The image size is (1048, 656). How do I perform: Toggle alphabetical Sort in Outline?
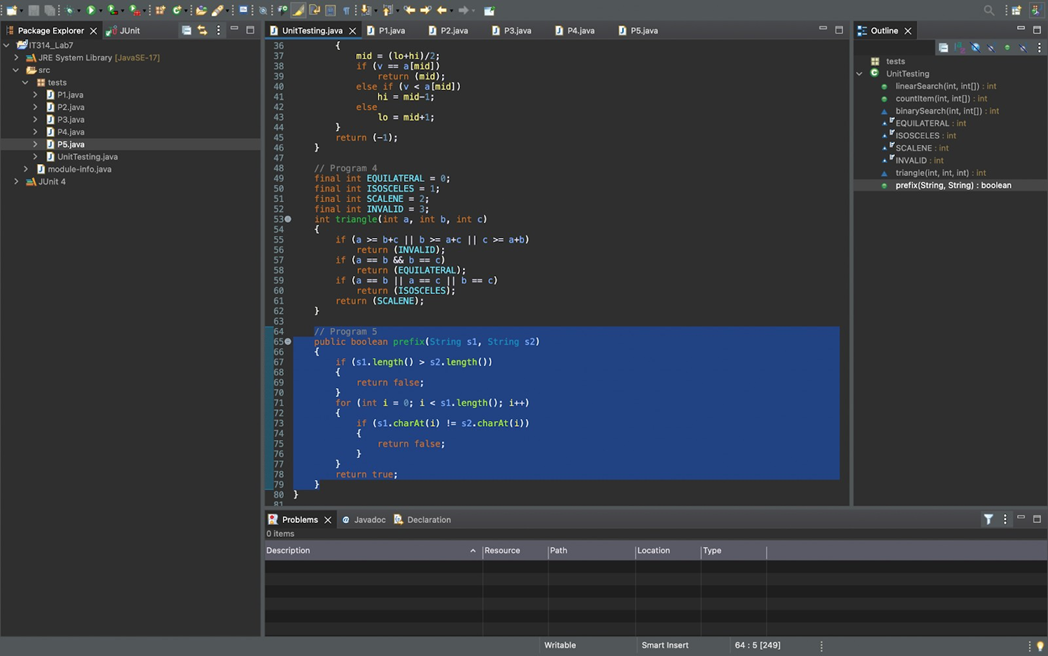click(x=959, y=47)
